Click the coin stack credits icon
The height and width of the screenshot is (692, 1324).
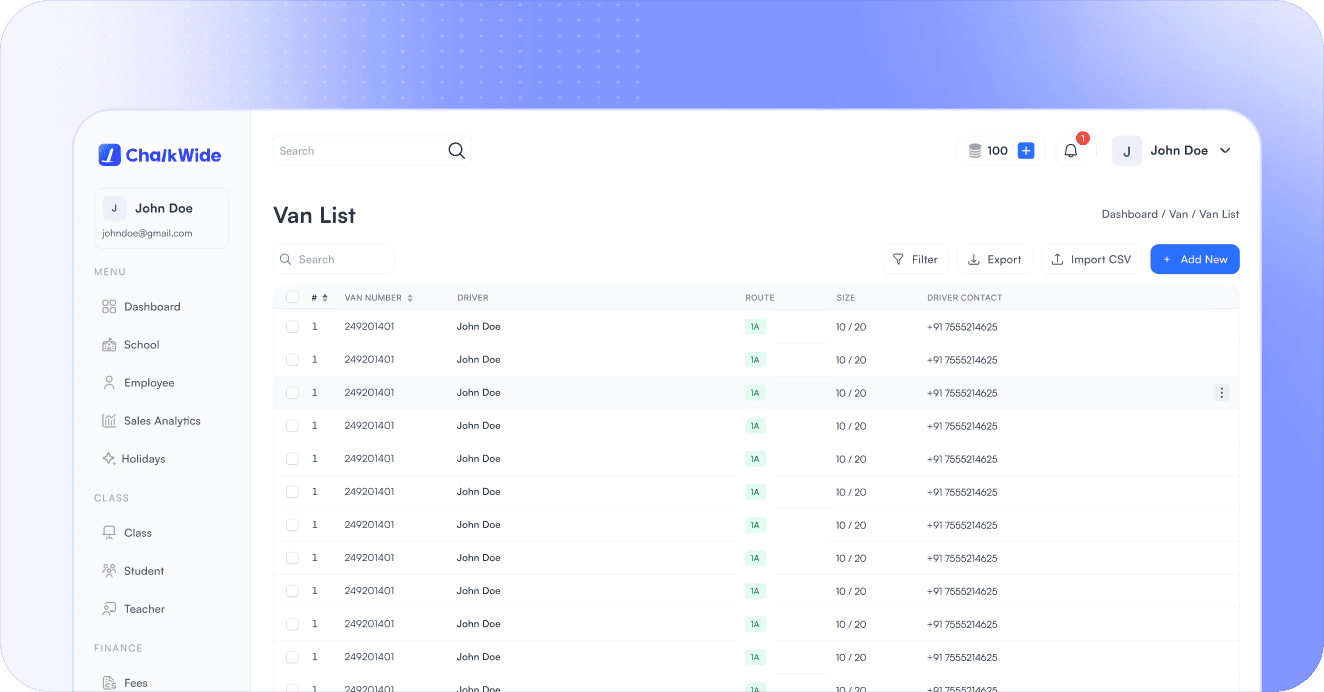pos(974,151)
